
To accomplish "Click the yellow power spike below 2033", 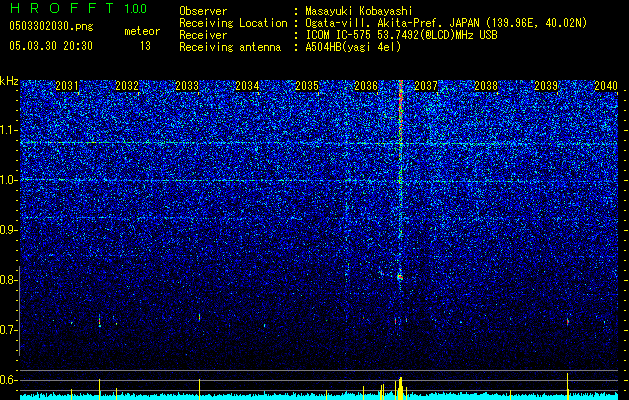I will tap(199, 389).
